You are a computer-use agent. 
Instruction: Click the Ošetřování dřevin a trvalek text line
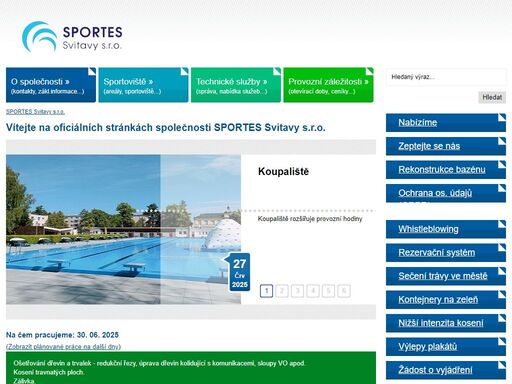coord(159,363)
